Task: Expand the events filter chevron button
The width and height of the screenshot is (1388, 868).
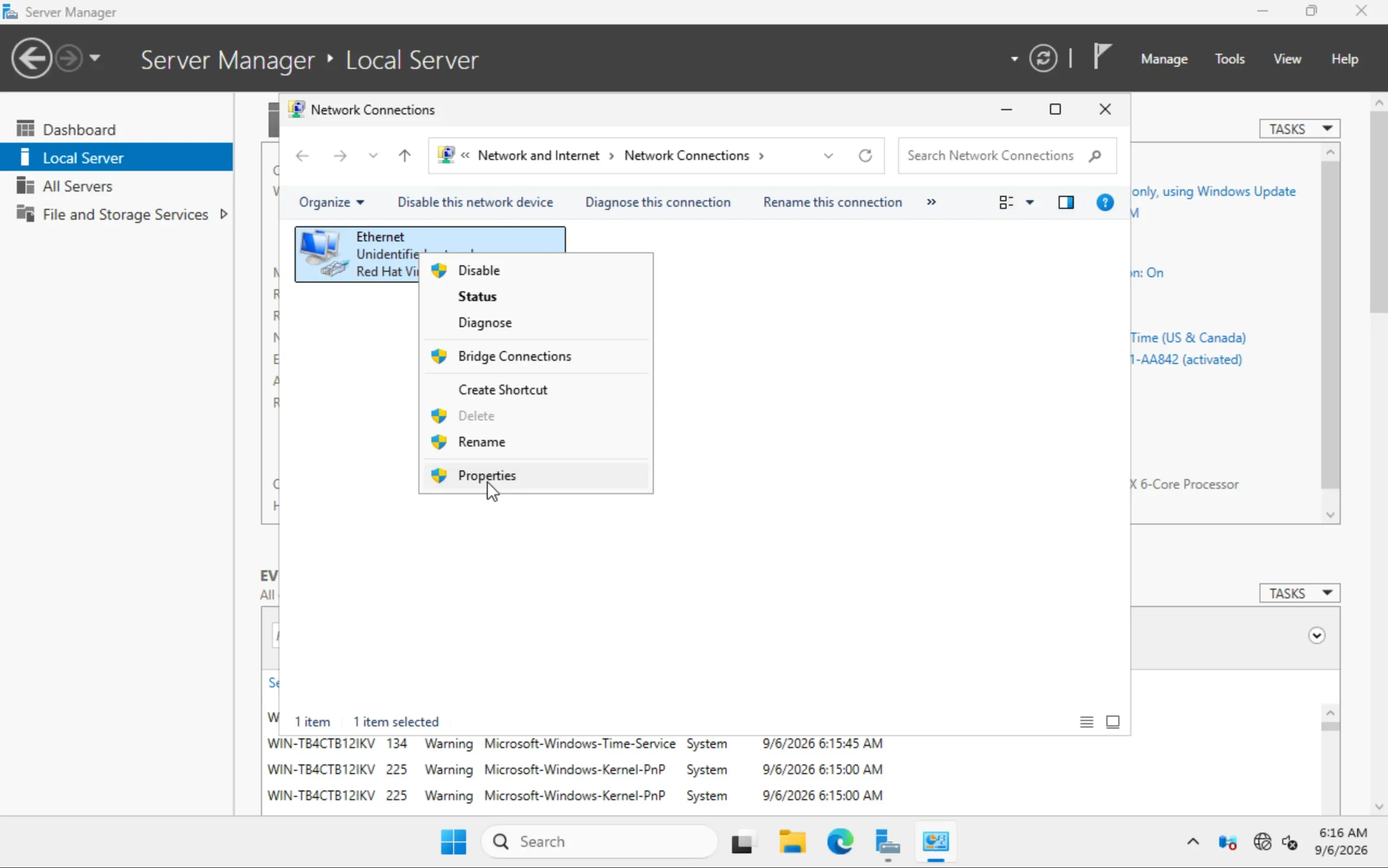Action: 1316,635
